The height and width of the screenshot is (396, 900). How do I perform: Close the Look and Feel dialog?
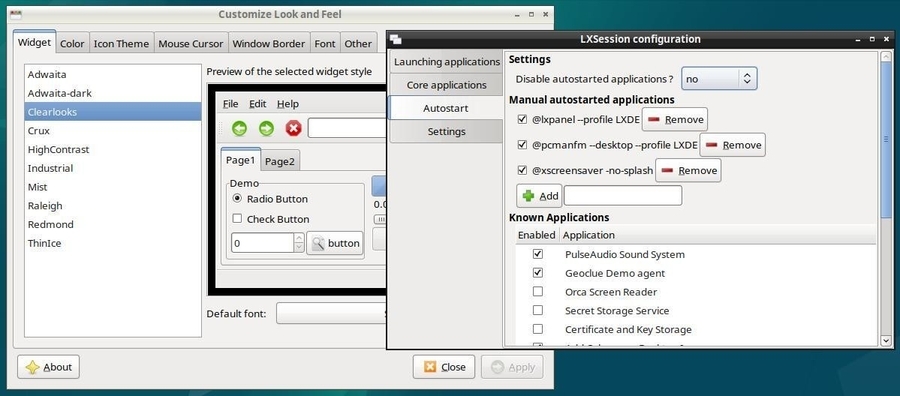coord(444,367)
